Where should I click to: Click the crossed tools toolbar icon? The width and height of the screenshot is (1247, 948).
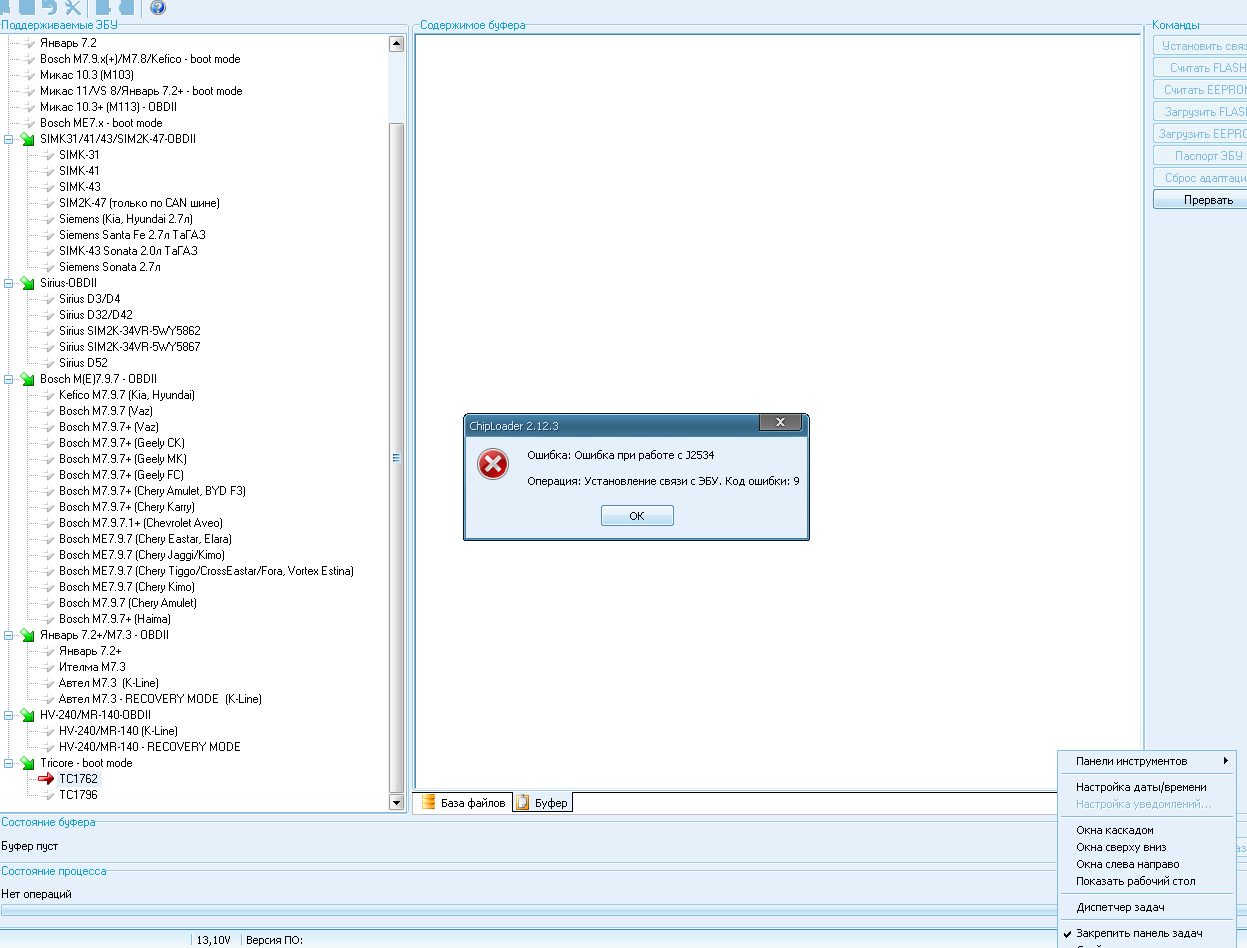pos(73,7)
